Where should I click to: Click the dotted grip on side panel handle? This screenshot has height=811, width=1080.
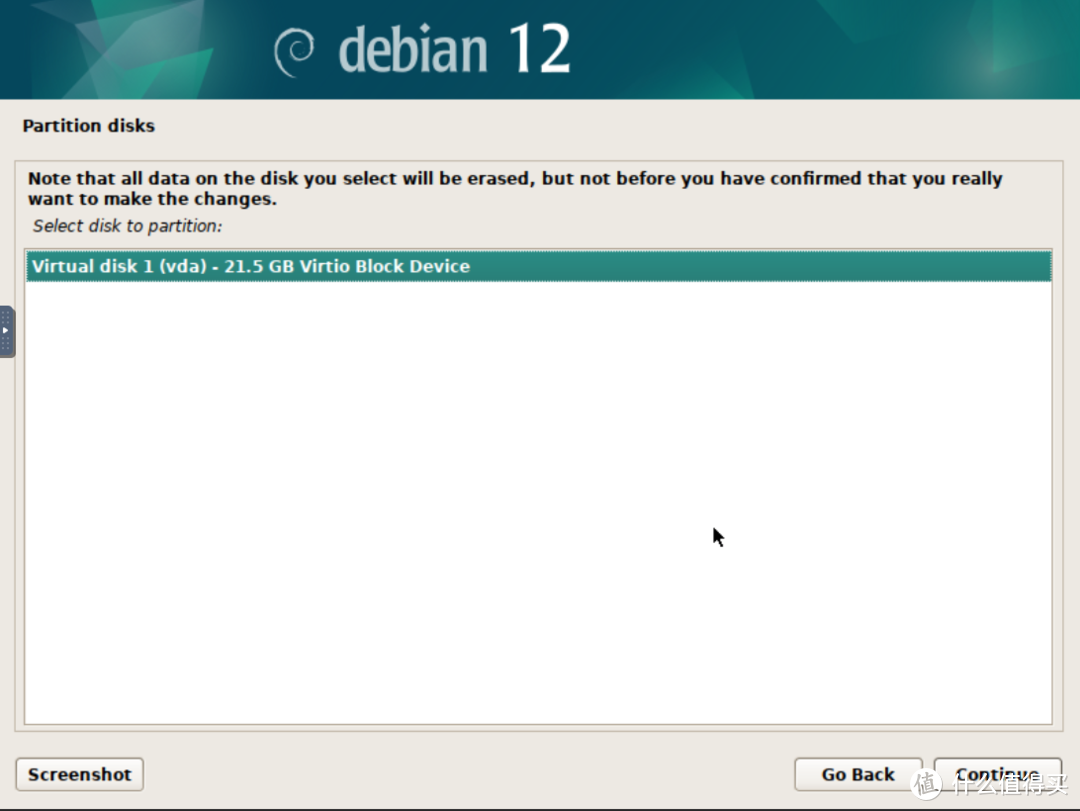point(6,317)
